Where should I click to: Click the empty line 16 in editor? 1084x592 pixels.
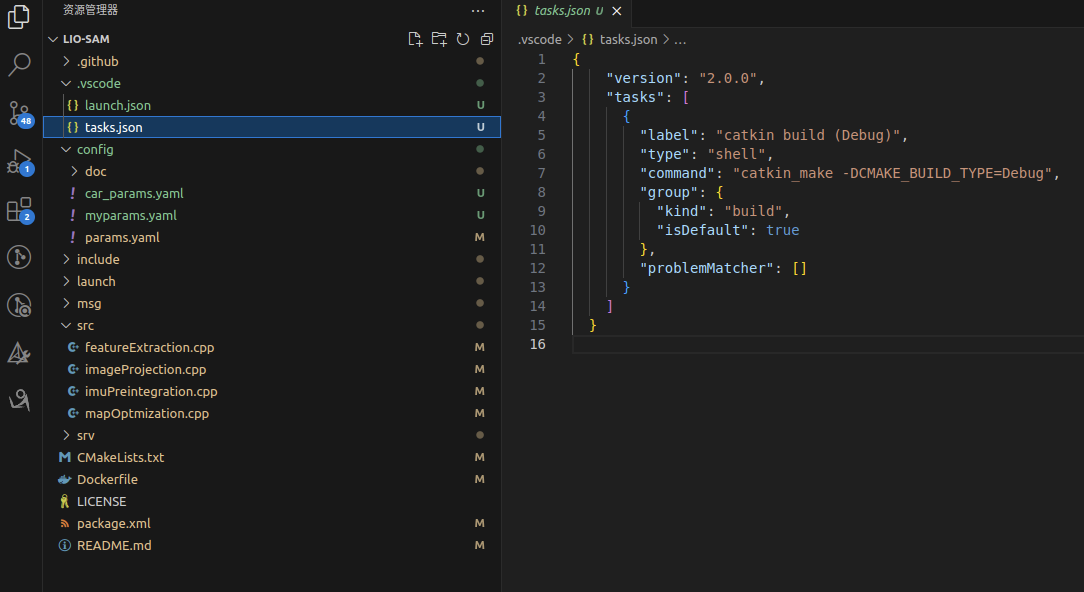(x=800, y=344)
